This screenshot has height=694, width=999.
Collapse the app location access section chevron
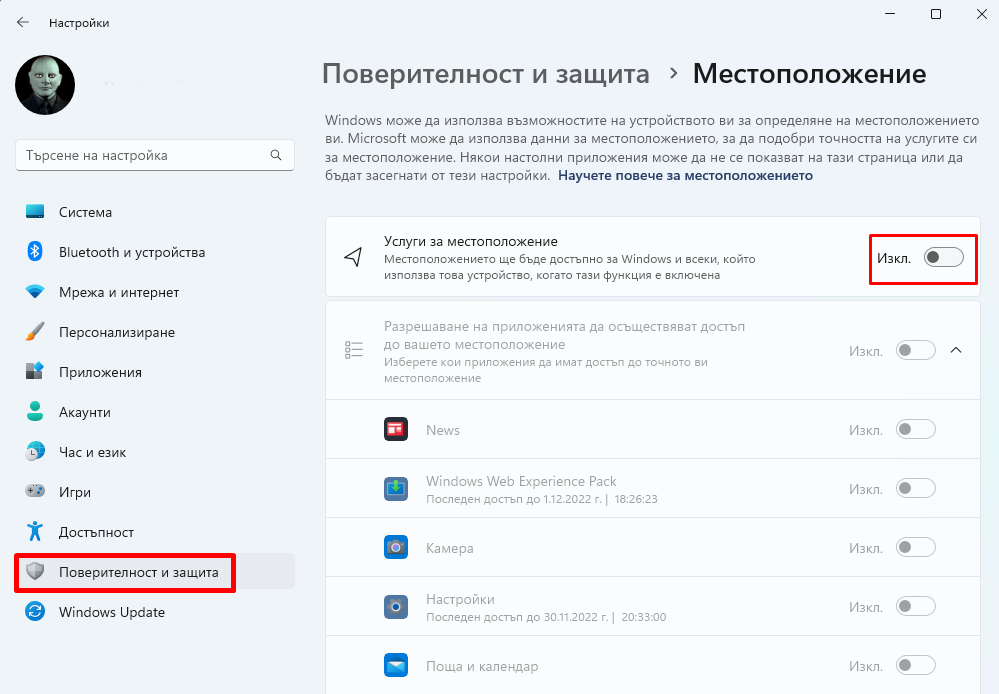click(956, 351)
